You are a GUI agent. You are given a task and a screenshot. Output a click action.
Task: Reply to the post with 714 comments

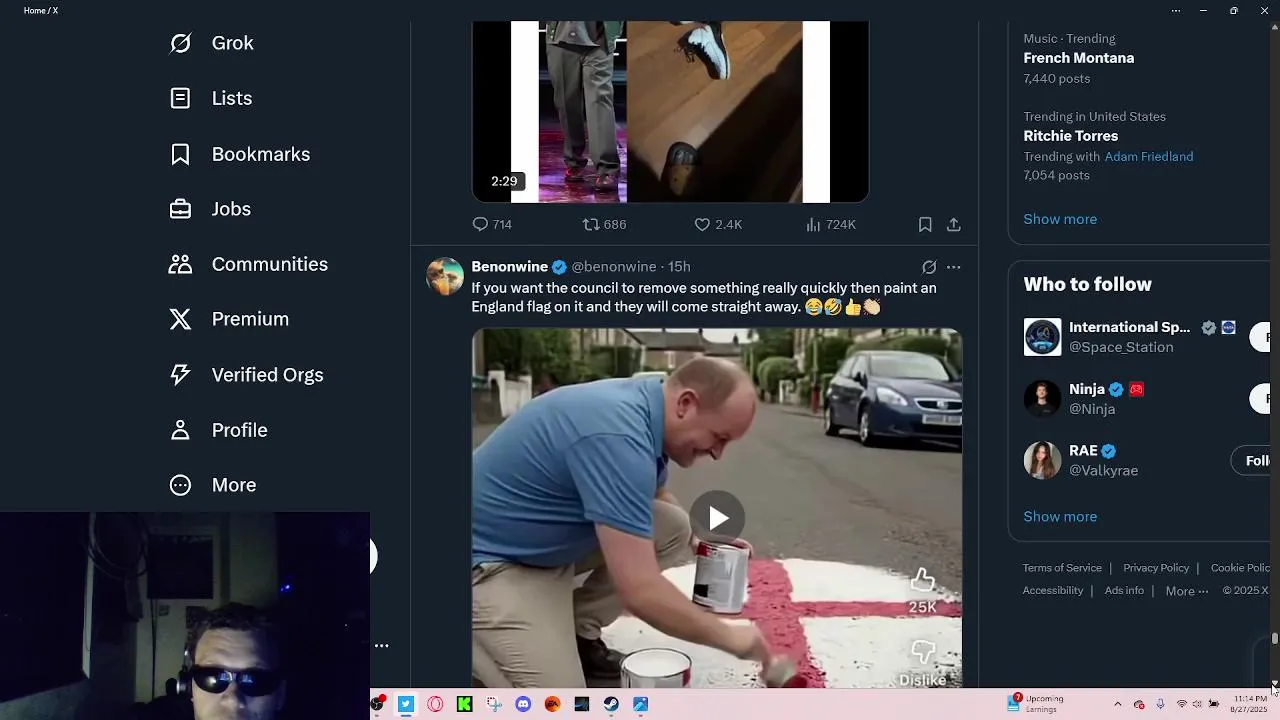[492, 225]
